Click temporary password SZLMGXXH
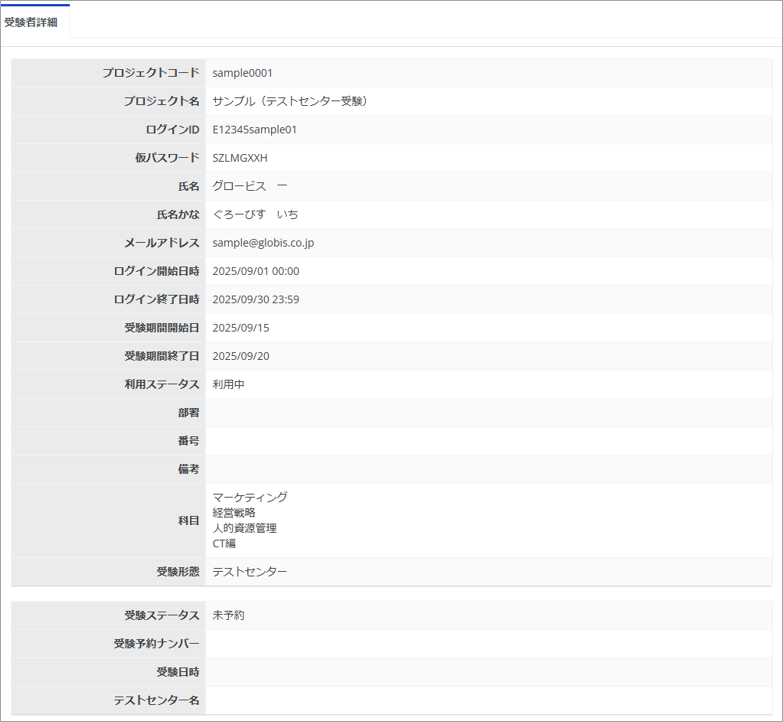This screenshot has width=783, height=722. (240, 158)
